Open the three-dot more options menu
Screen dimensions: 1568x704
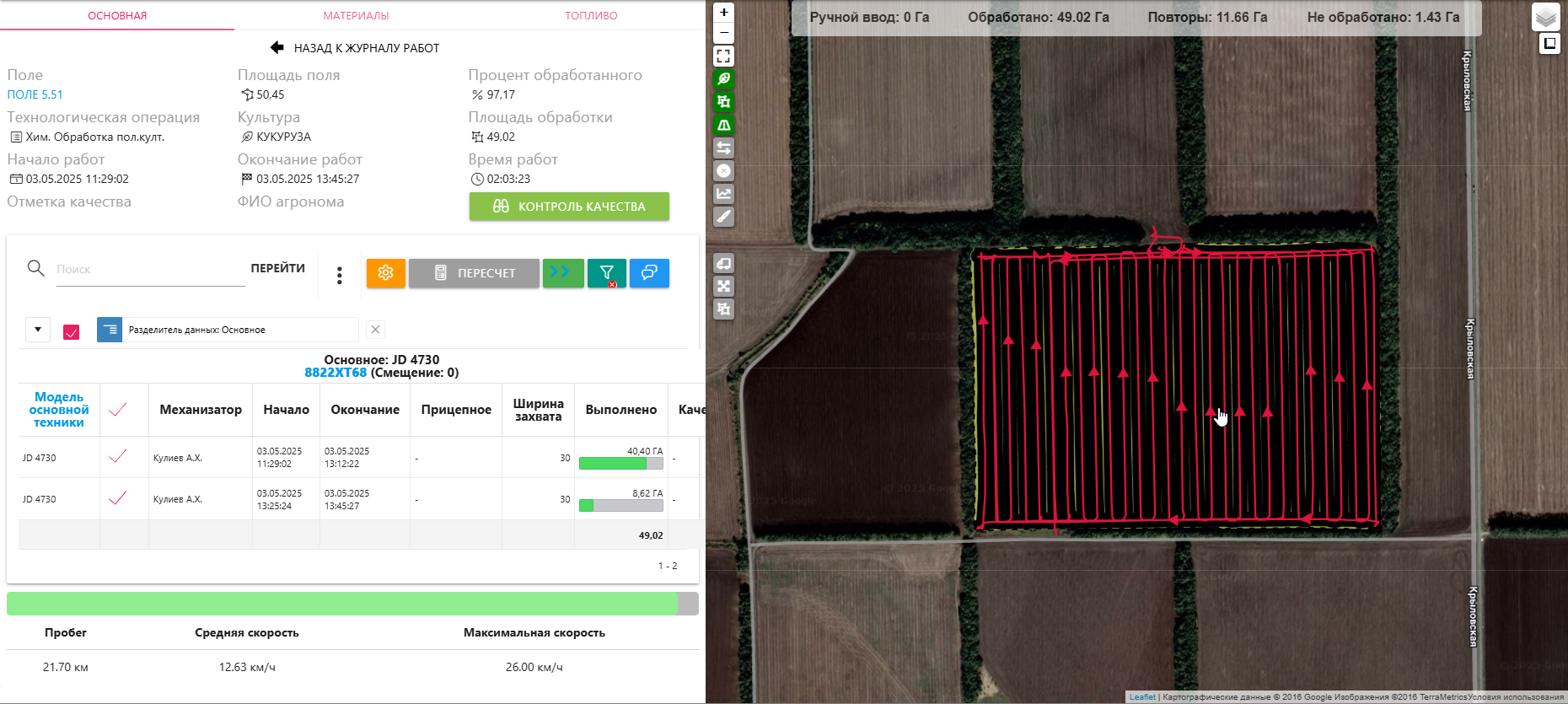339,275
